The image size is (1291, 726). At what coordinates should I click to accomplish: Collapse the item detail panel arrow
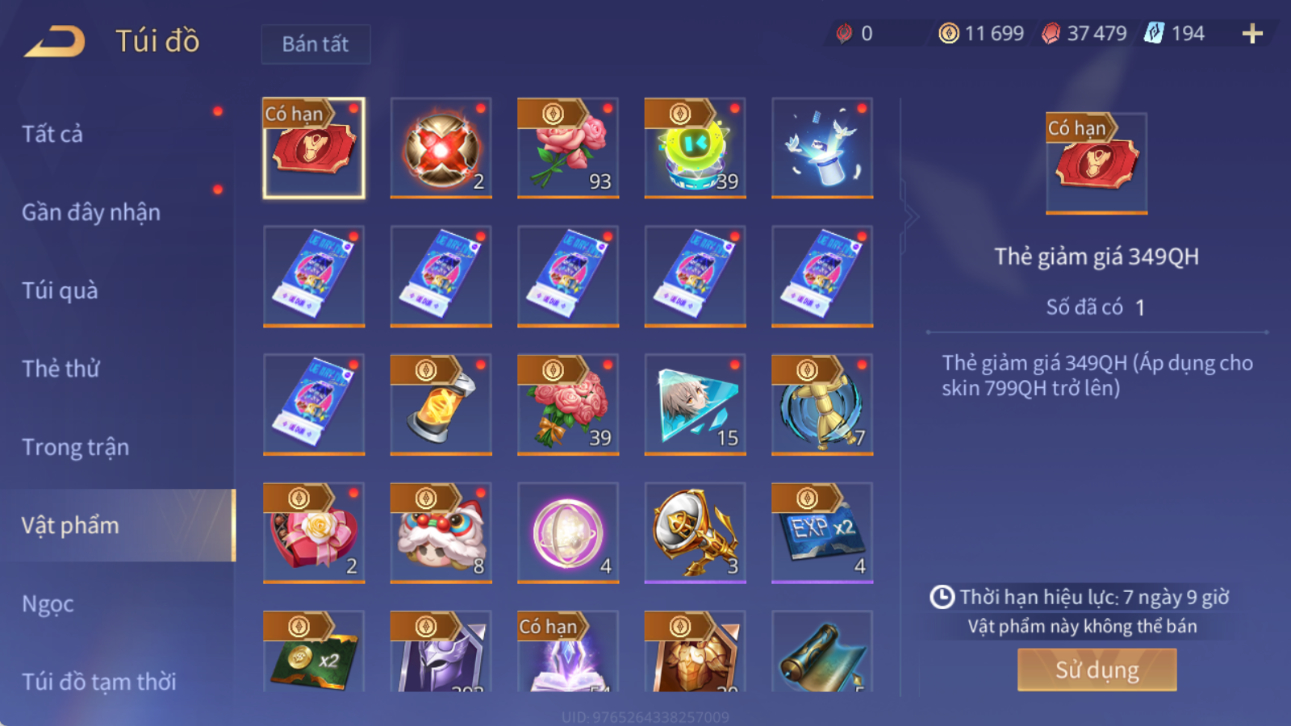click(908, 215)
